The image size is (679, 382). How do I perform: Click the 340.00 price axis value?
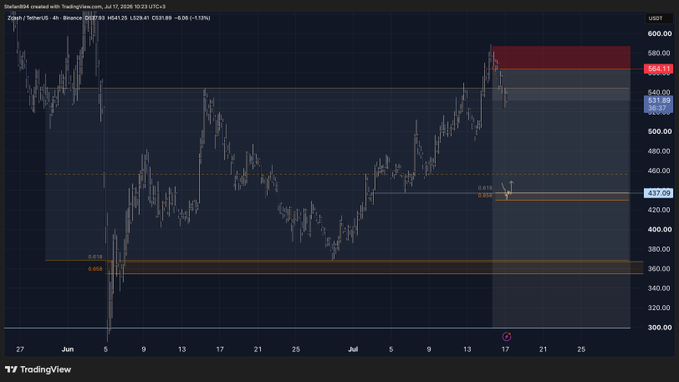click(660, 288)
